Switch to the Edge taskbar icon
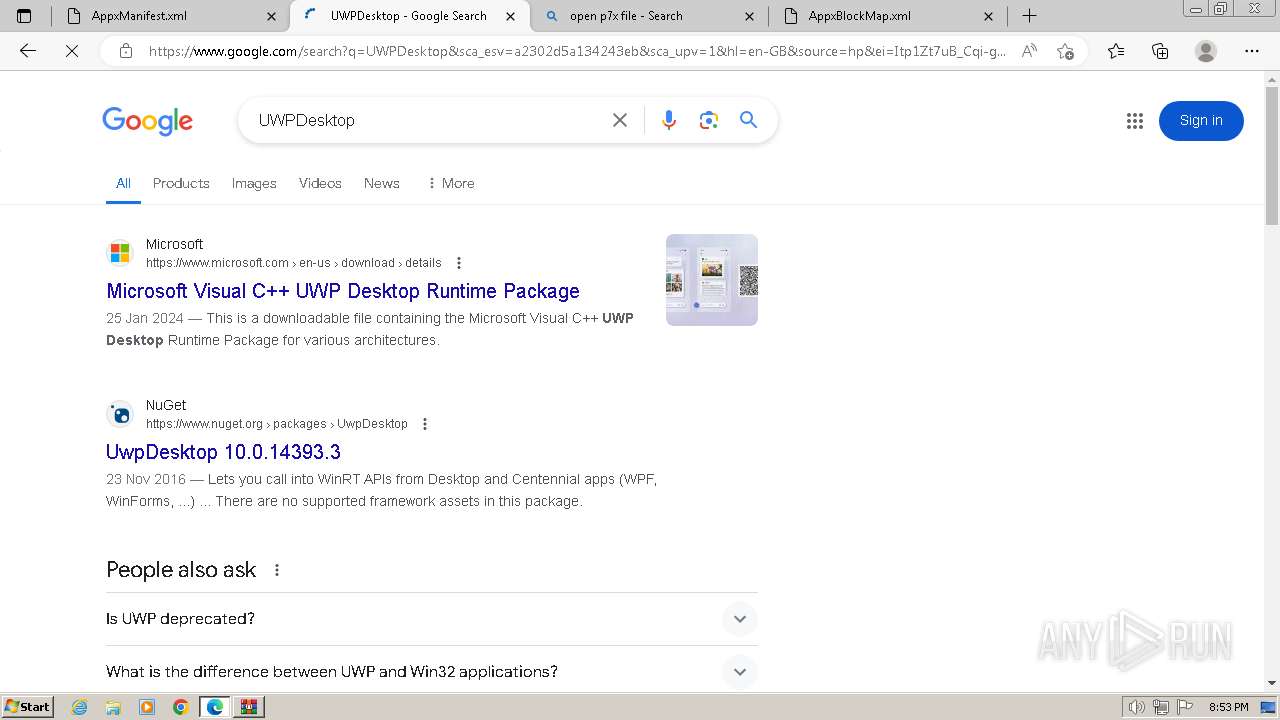This screenshot has width=1280, height=720. (215, 707)
